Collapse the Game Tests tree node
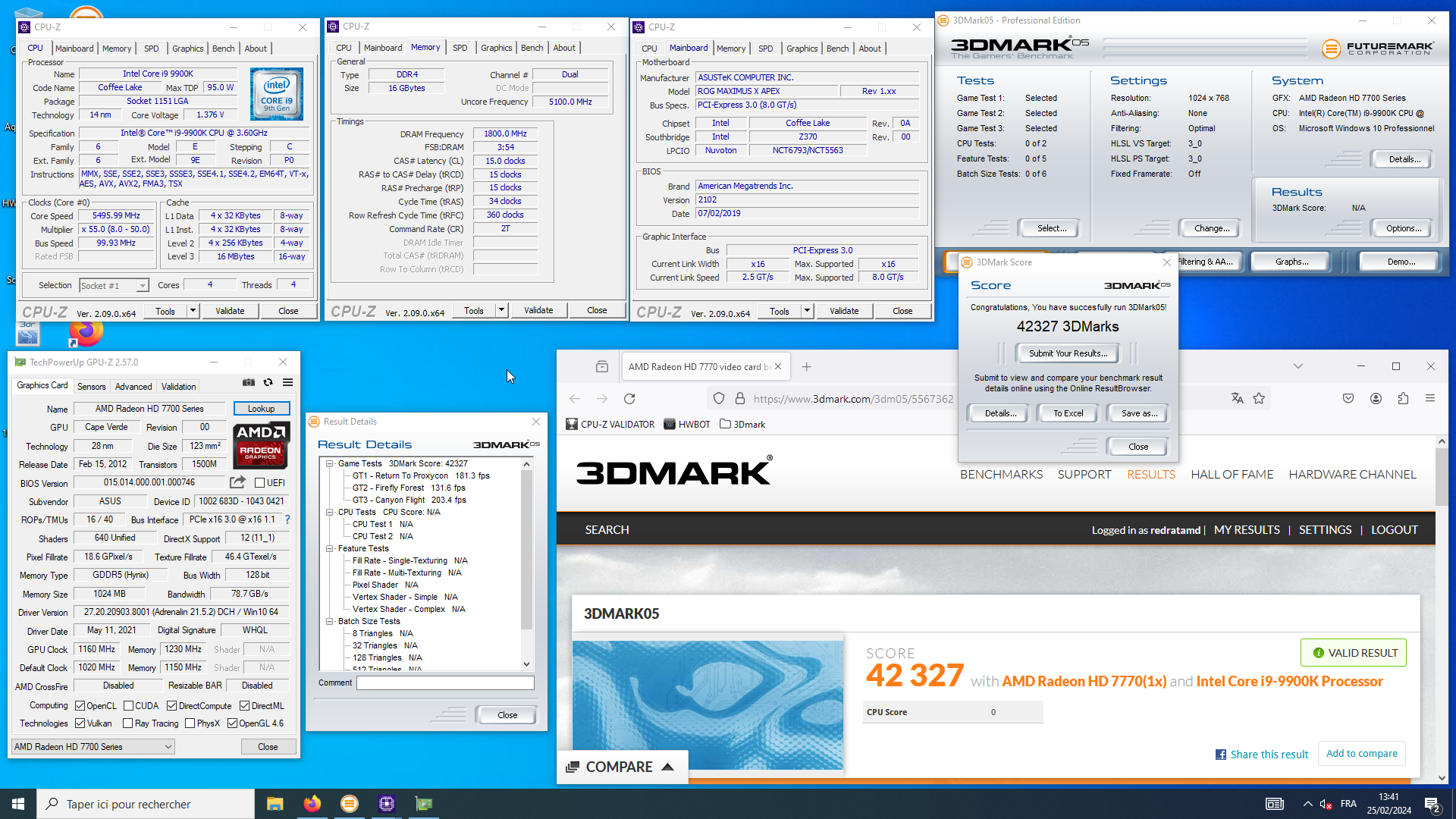Screen dimensions: 1456x819 coord(330,463)
